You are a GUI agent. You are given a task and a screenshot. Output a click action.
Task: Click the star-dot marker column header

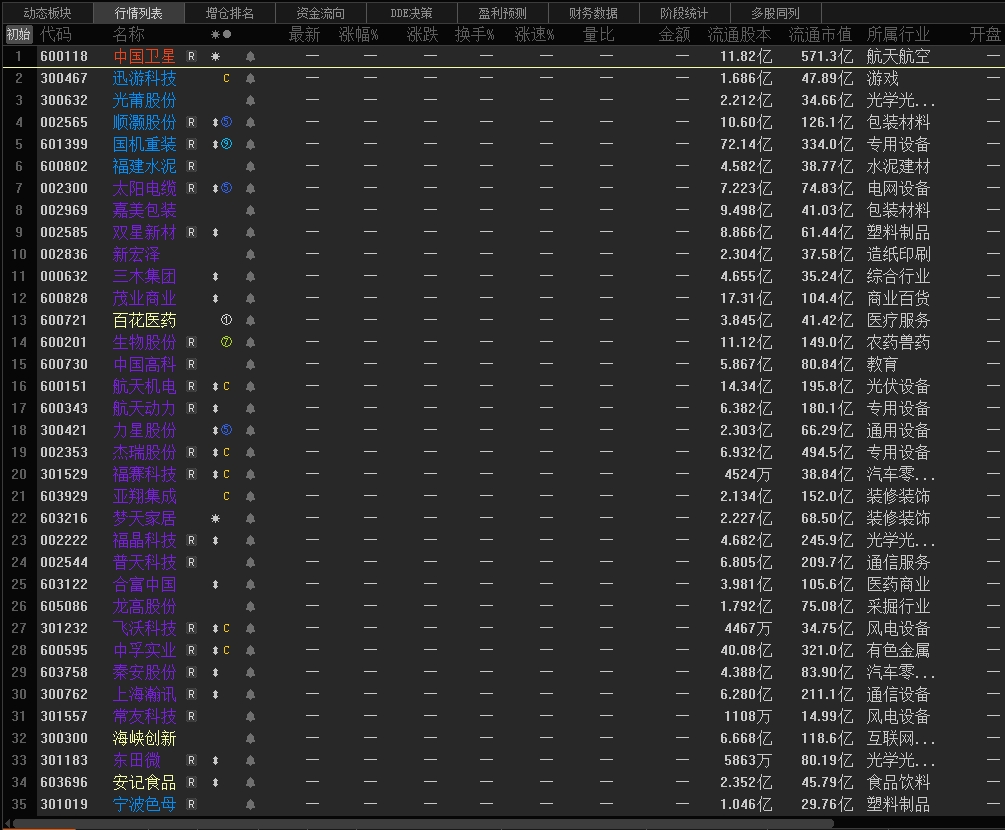[x=221, y=34]
